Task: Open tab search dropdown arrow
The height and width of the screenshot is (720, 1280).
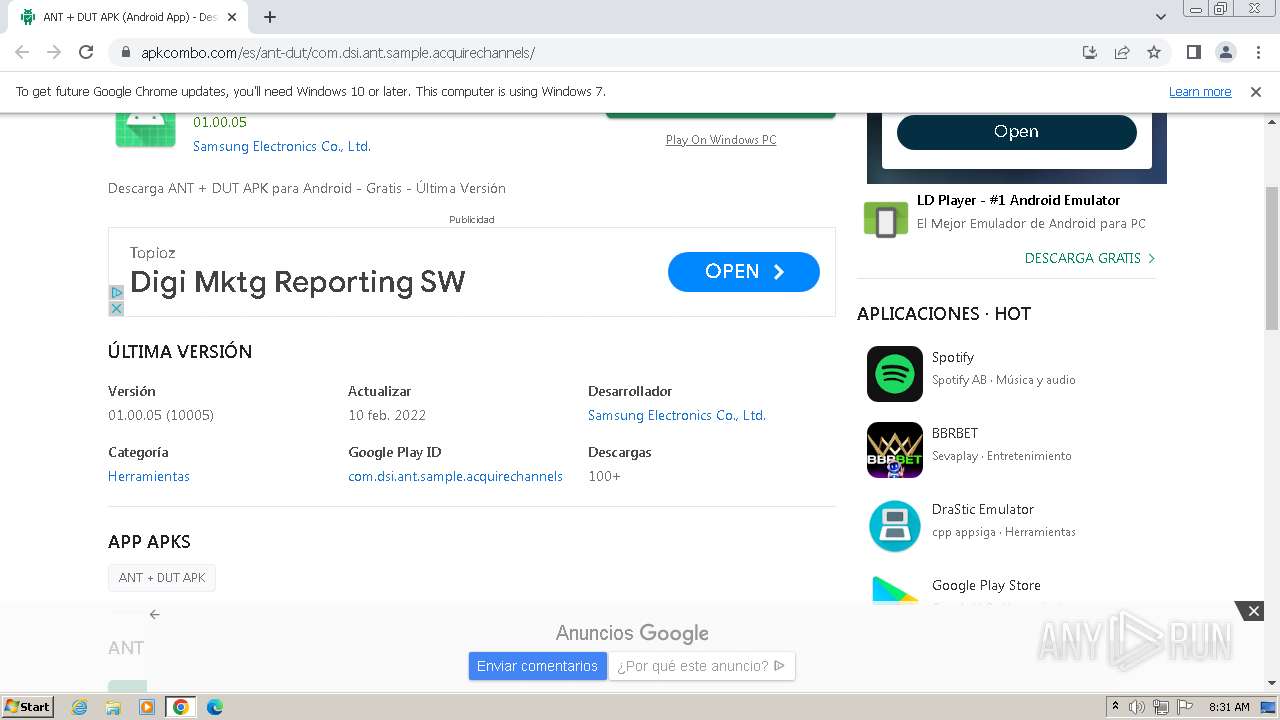Action: pyautogui.click(x=1161, y=17)
